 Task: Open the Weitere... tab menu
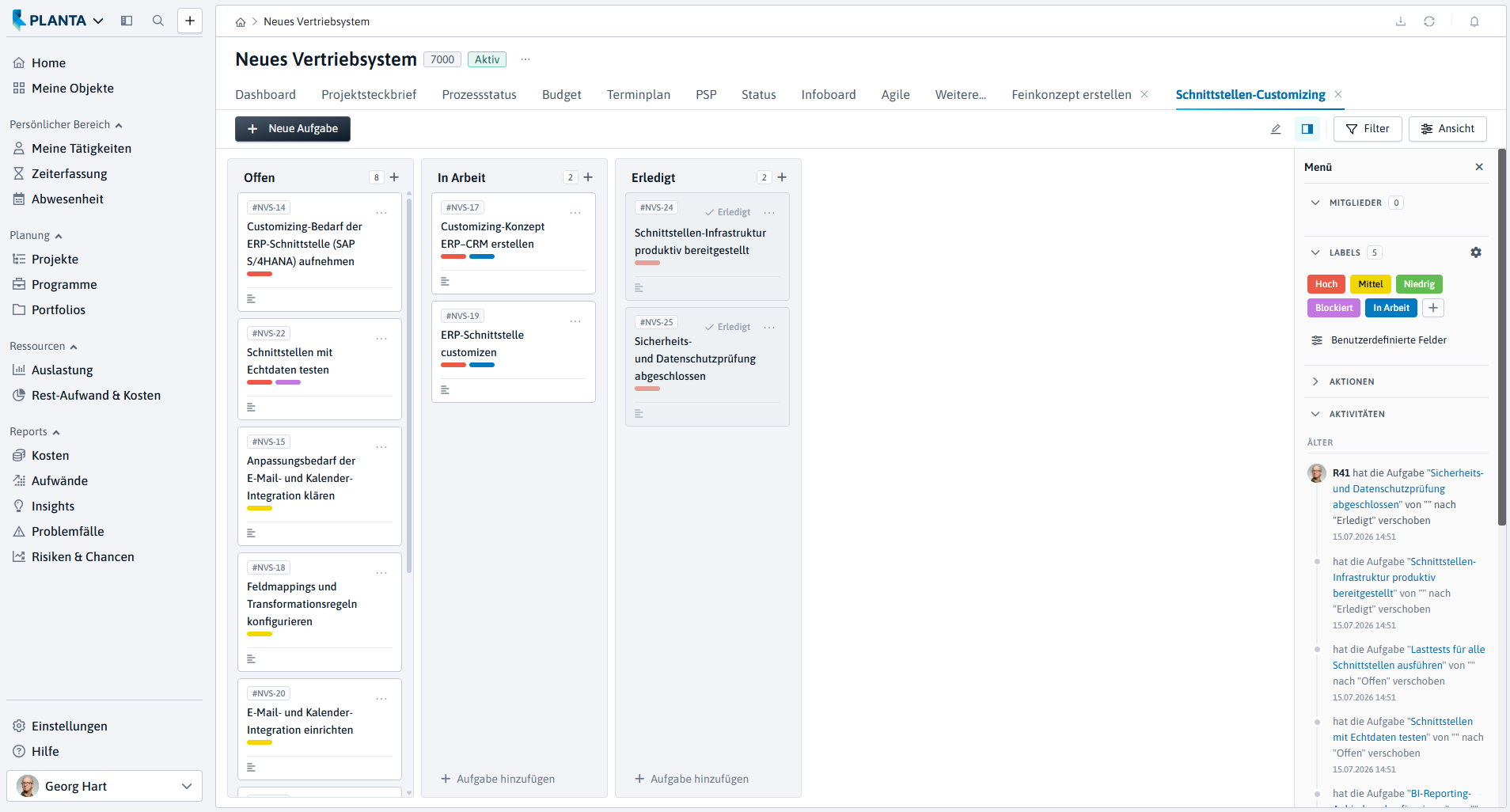coord(961,95)
